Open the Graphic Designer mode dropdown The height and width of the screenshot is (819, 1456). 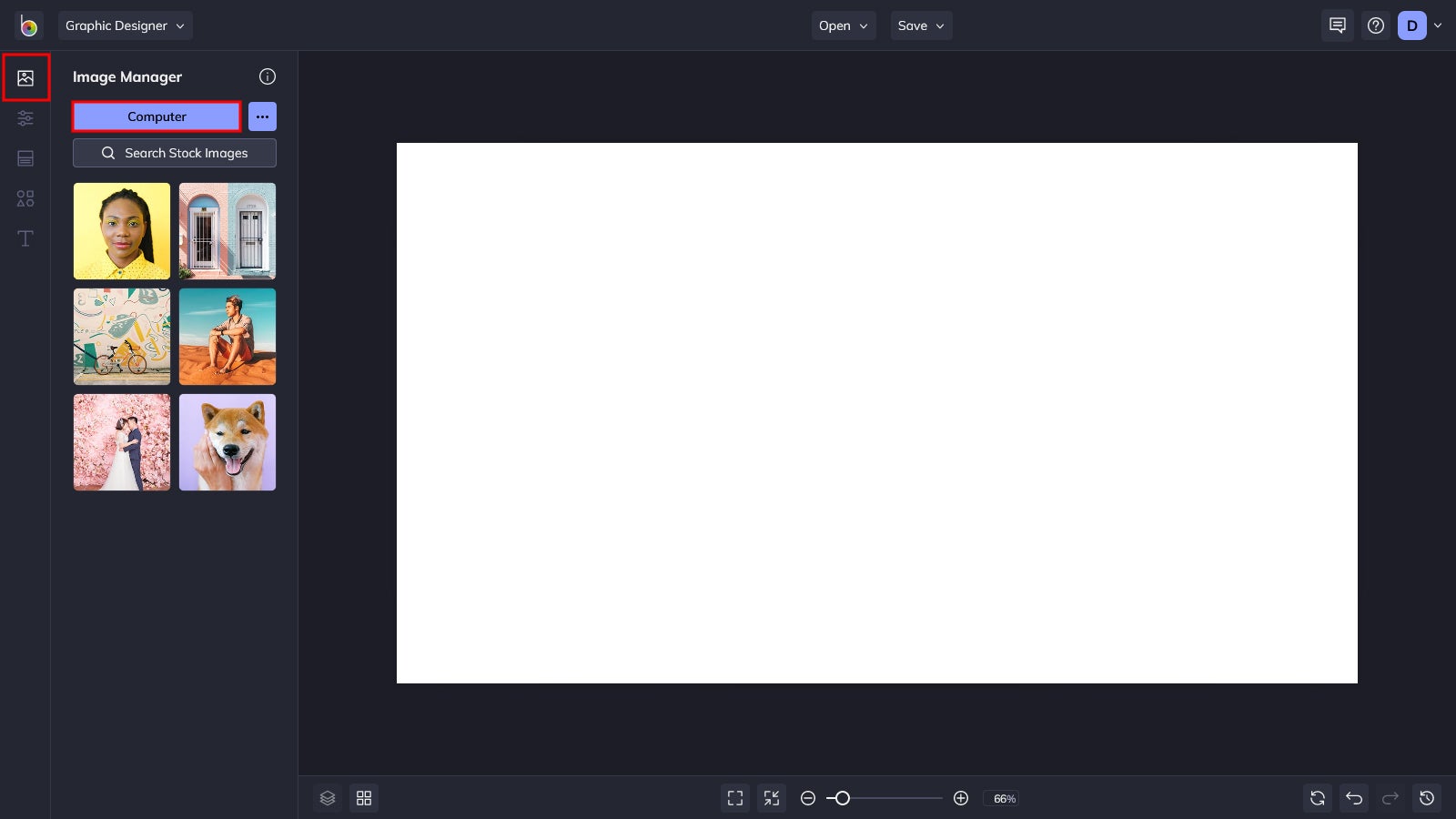point(125,25)
